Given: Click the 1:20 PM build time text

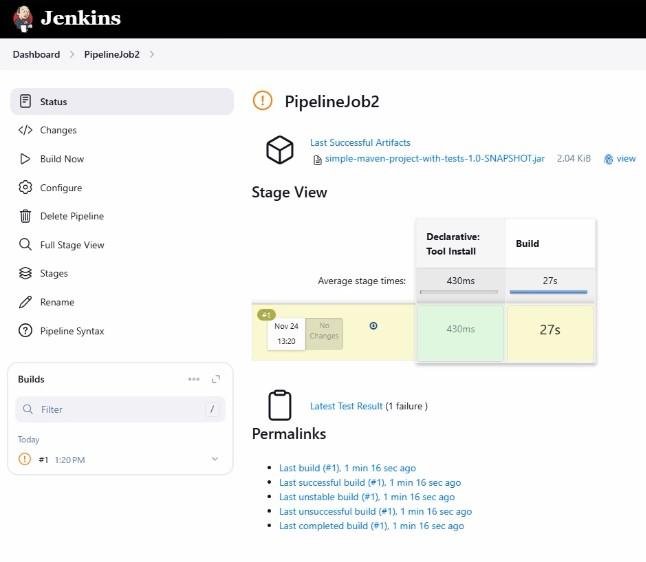Looking at the screenshot, I should click(x=70, y=460).
